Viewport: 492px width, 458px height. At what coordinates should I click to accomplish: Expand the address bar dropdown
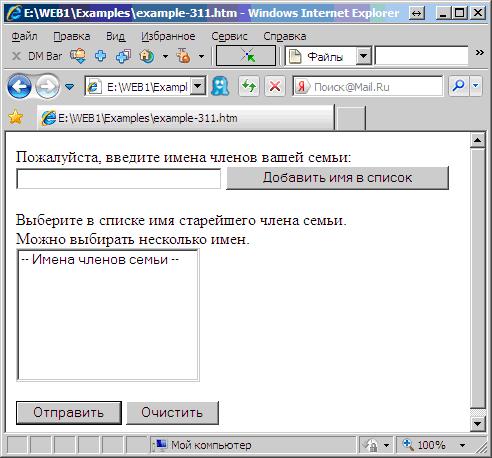pyautogui.click(x=198, y=86)
